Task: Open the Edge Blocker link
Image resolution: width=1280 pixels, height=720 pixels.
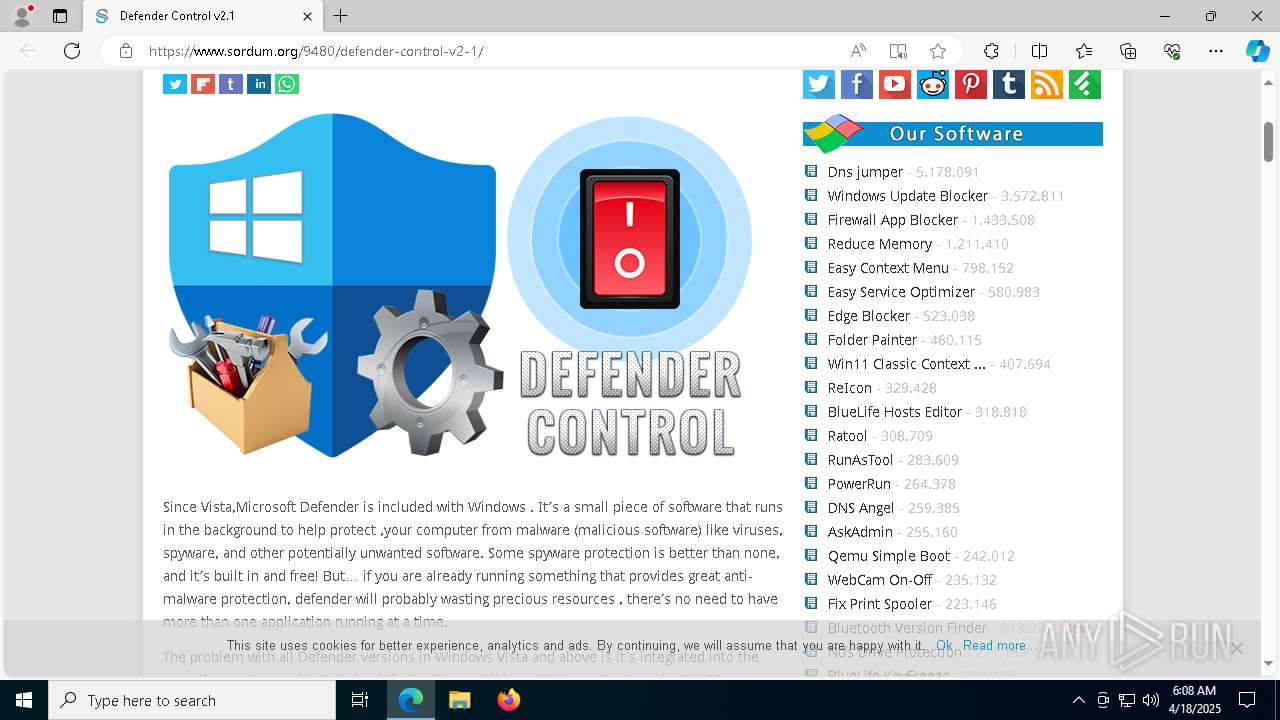Action: (x=868, y=316)
